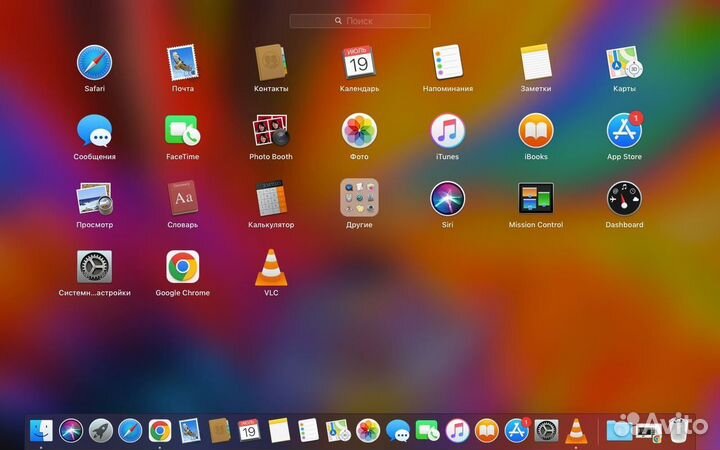Open Messages bubble in the Dock
Screen dimensions: 720x450
click(x=398, y=432)
